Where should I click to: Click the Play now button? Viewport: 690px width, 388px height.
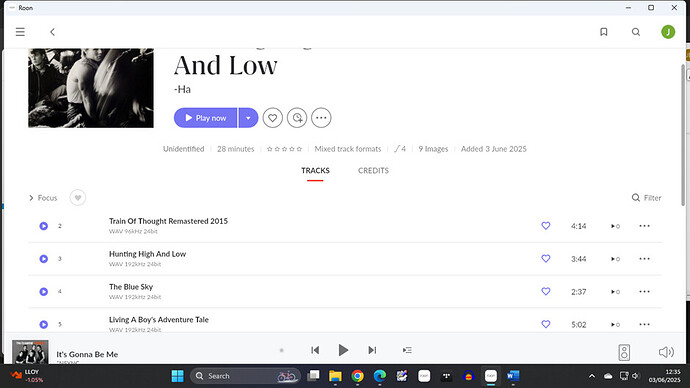pos(206,118)
